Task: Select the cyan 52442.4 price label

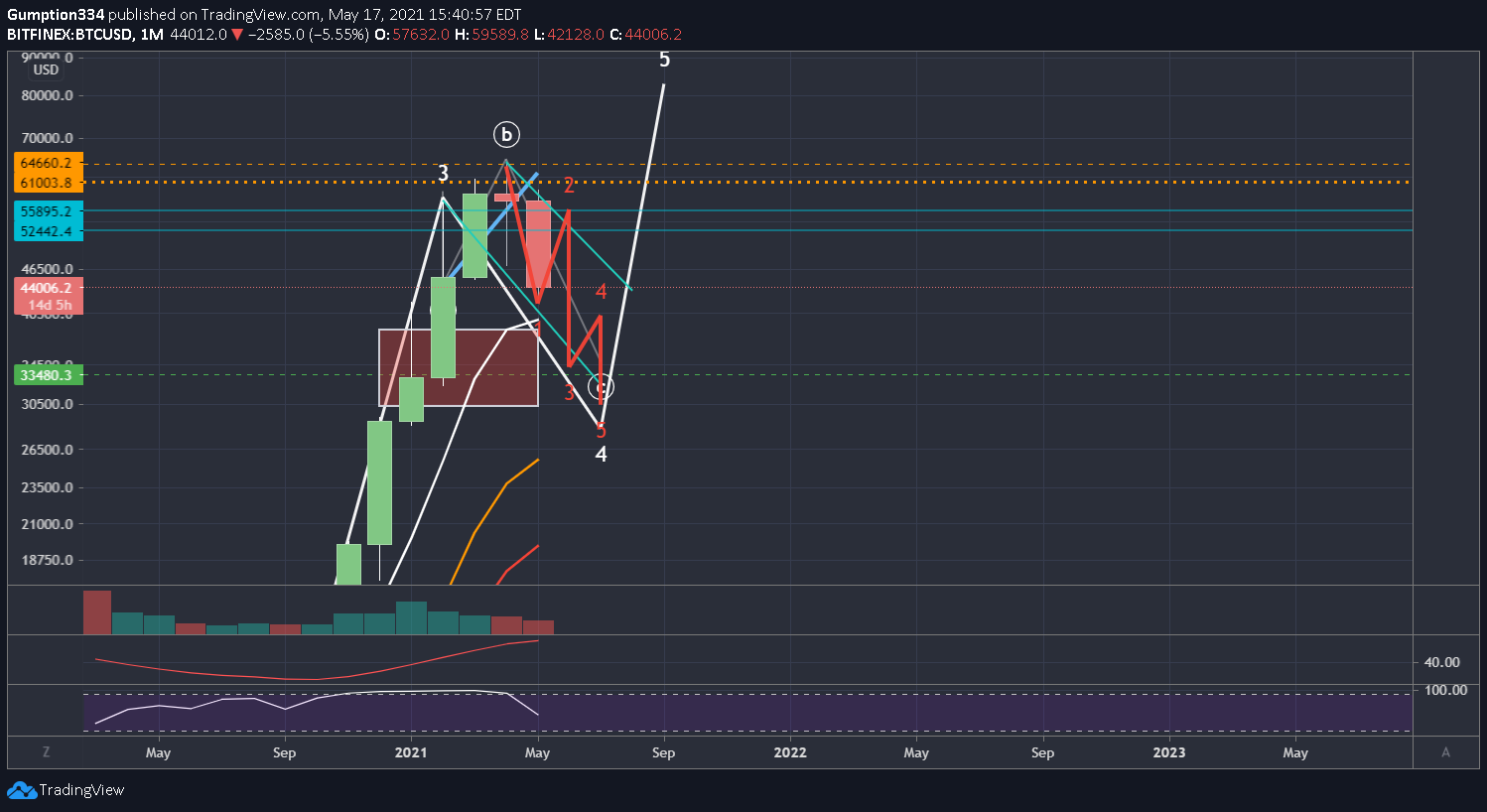Action: click(47, 231)
